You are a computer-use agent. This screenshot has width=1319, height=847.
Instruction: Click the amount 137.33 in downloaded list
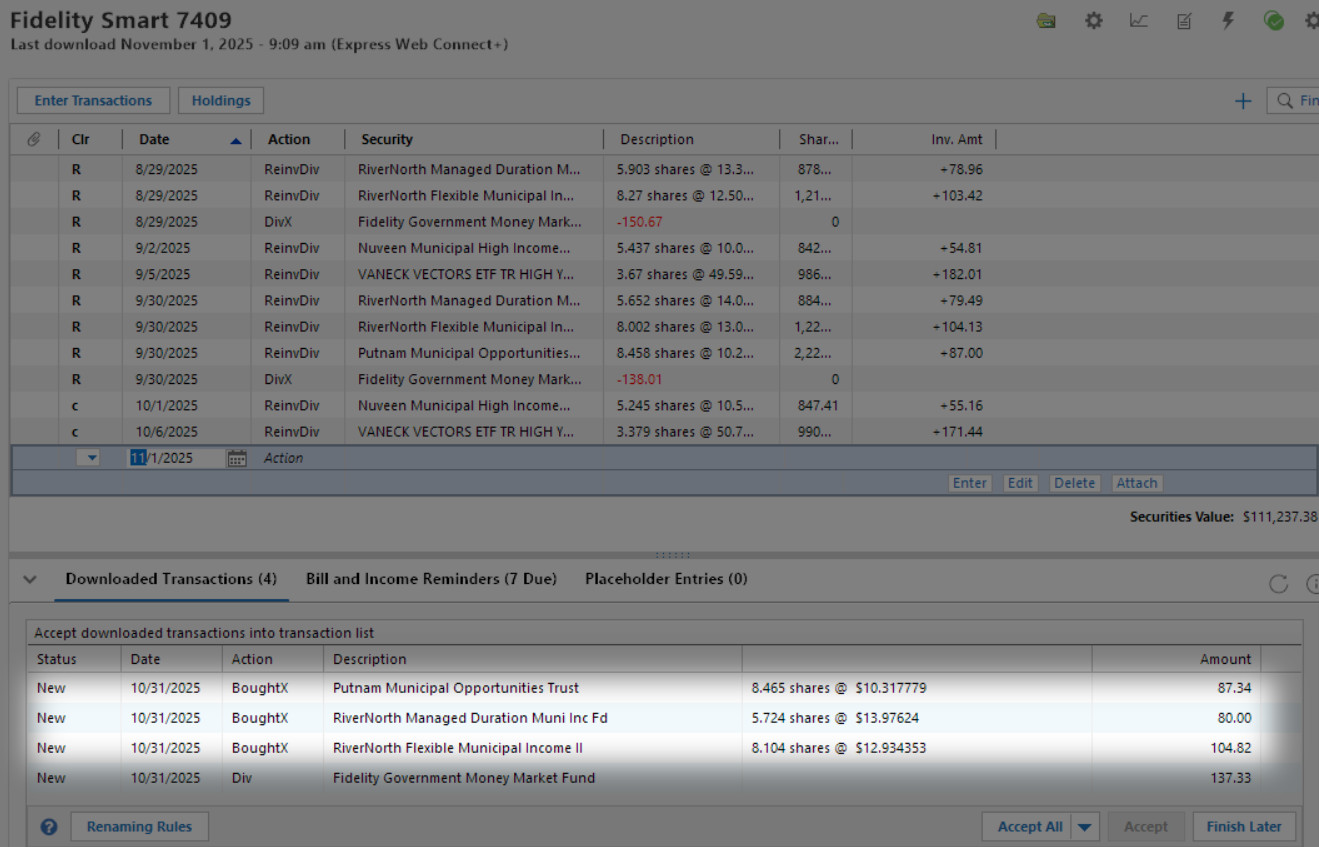point(1229,778)
